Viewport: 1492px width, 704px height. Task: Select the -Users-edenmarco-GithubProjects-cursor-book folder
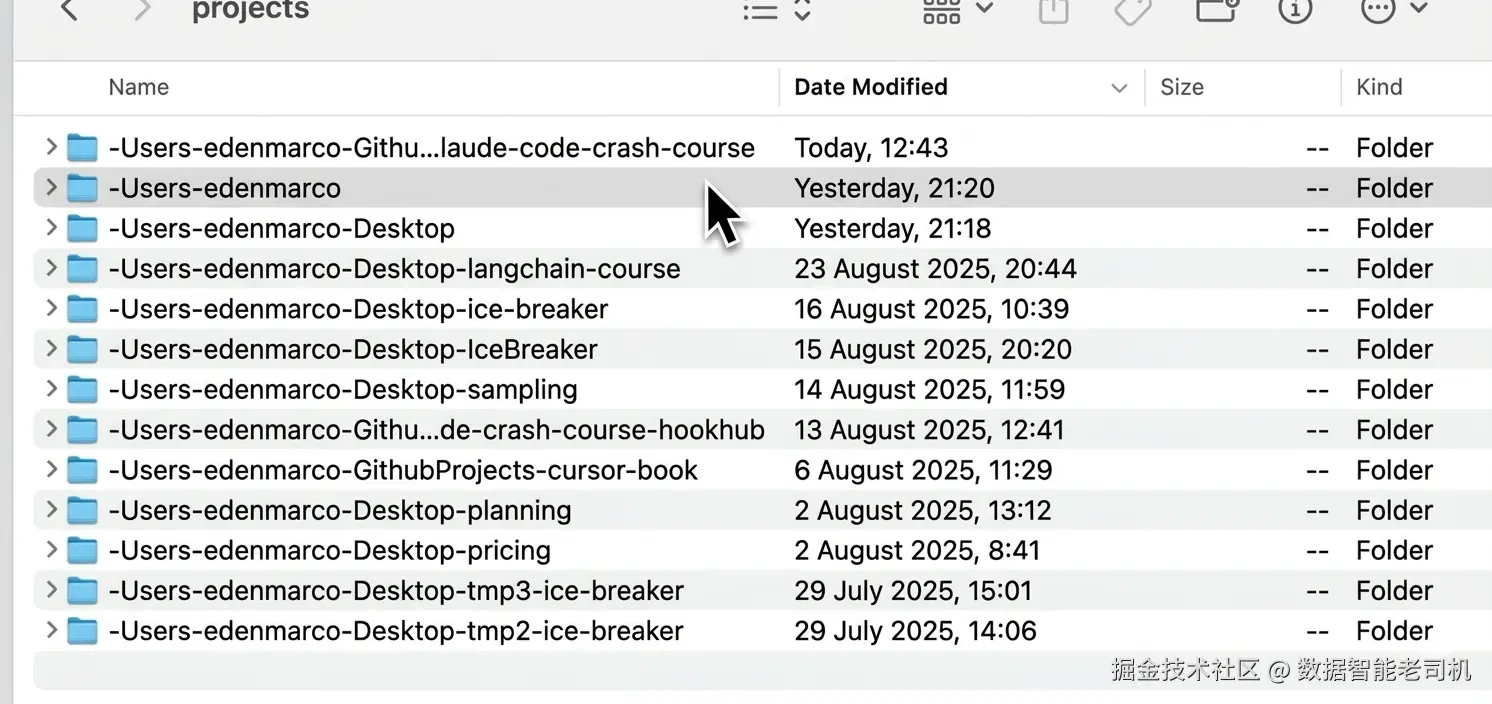[402, 470]
